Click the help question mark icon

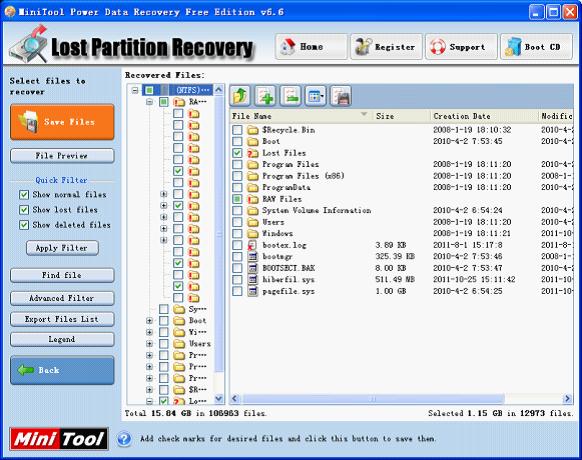[124, 439]
